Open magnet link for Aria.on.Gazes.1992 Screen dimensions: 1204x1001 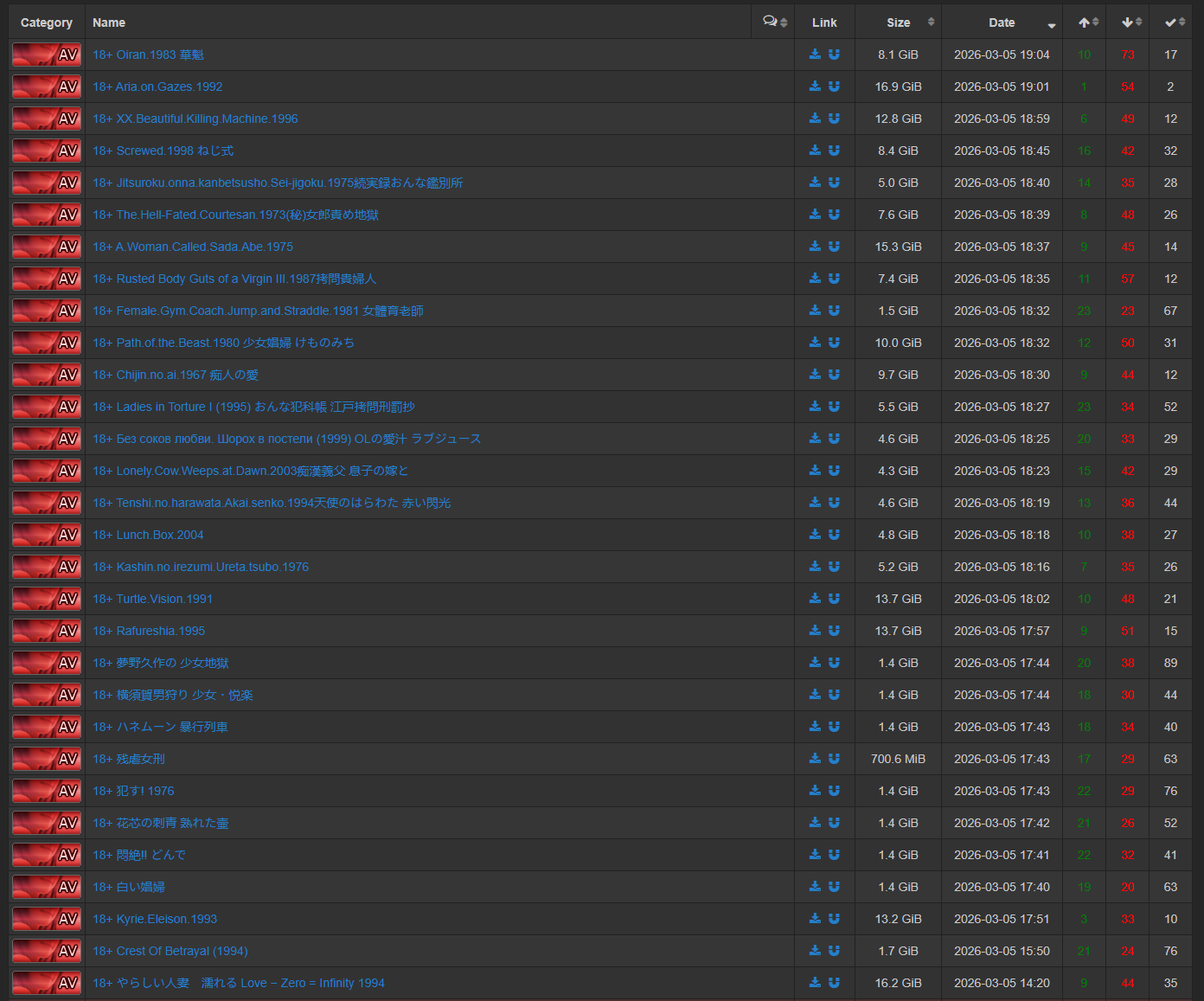[834, 87]
